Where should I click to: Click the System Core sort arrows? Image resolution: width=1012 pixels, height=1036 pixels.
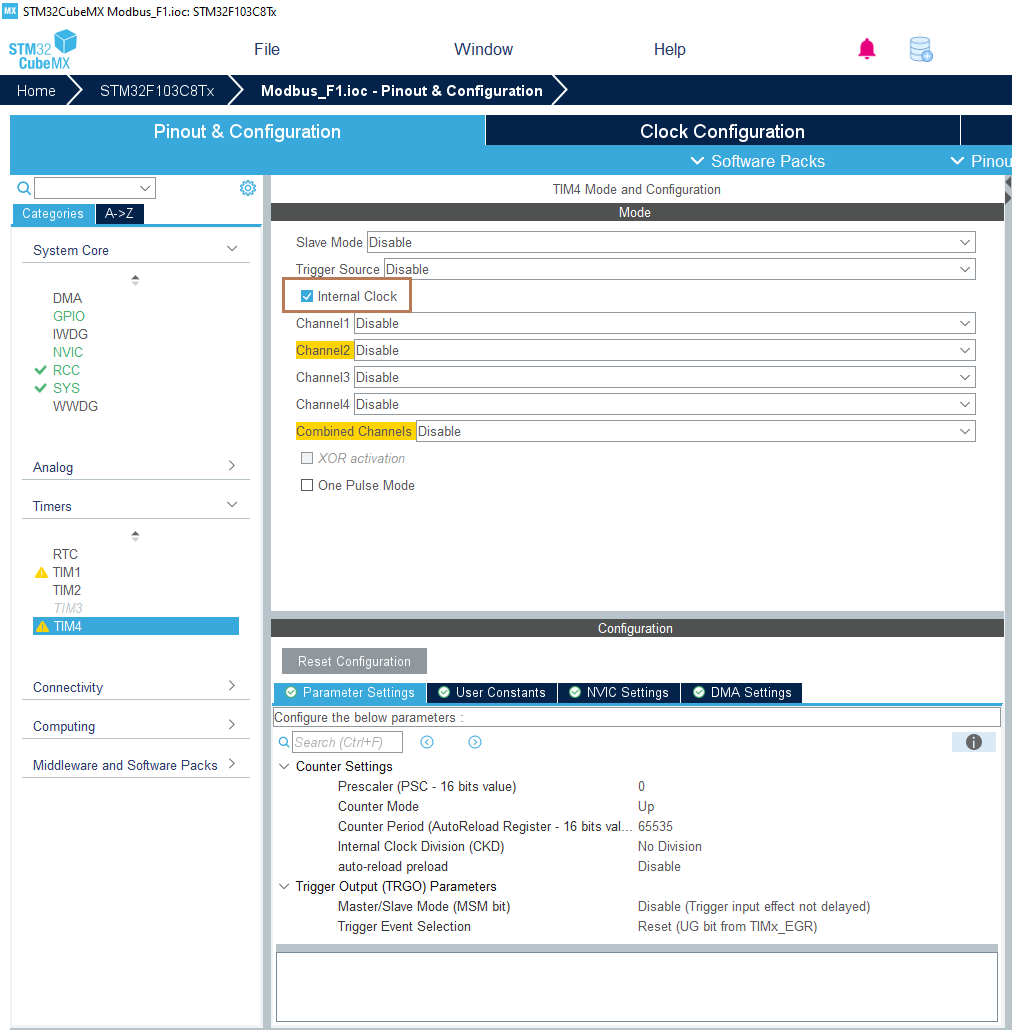[x=135, y=280]
